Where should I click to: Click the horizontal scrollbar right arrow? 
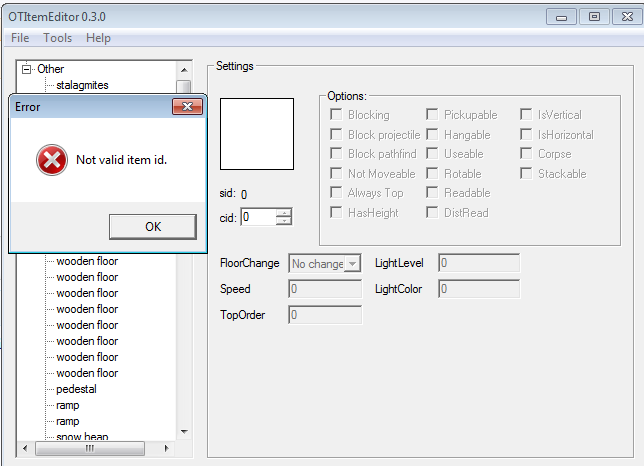(167, 448)
